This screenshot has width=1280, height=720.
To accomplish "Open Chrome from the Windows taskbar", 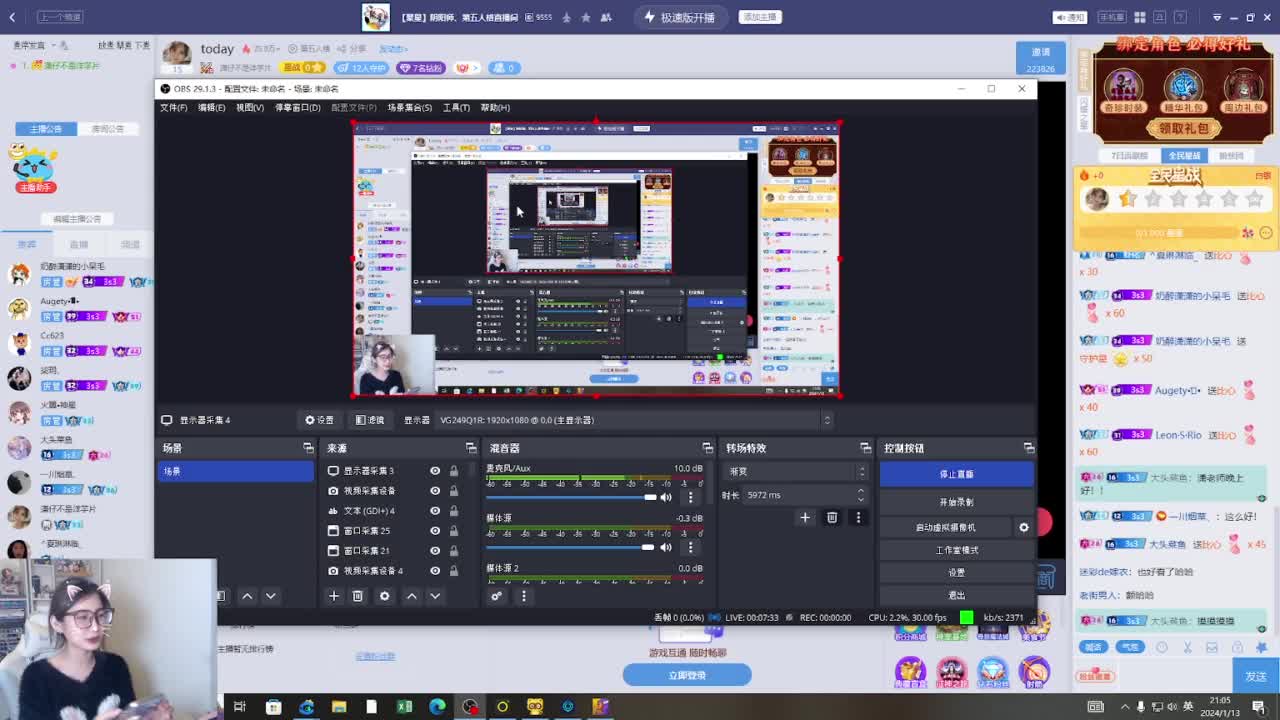I will pos(307,707).
